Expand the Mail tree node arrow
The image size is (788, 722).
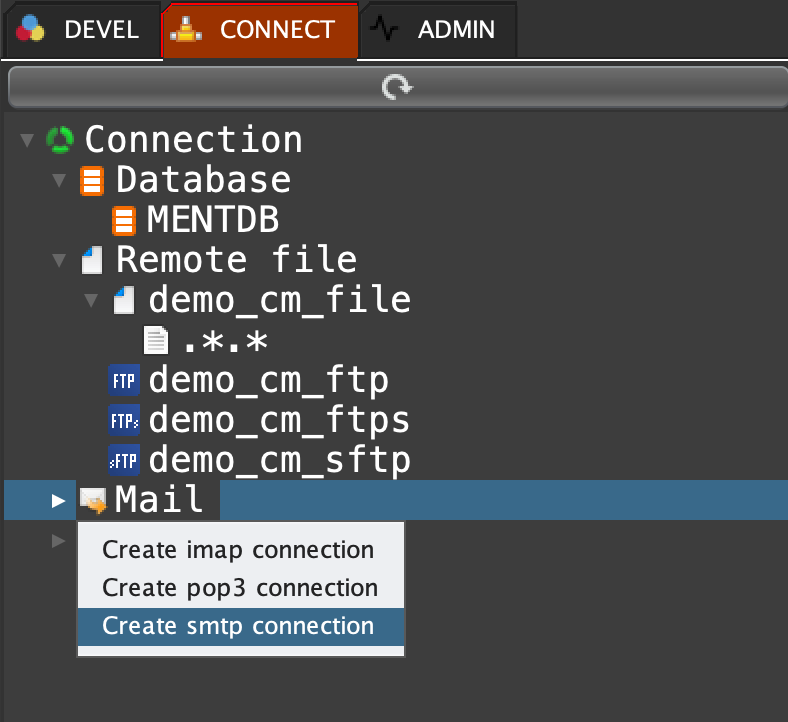tap(58, 500)
